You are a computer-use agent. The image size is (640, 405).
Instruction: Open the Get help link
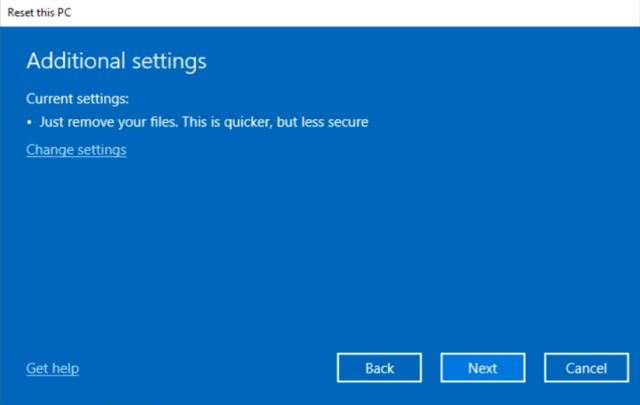point(52,368)
